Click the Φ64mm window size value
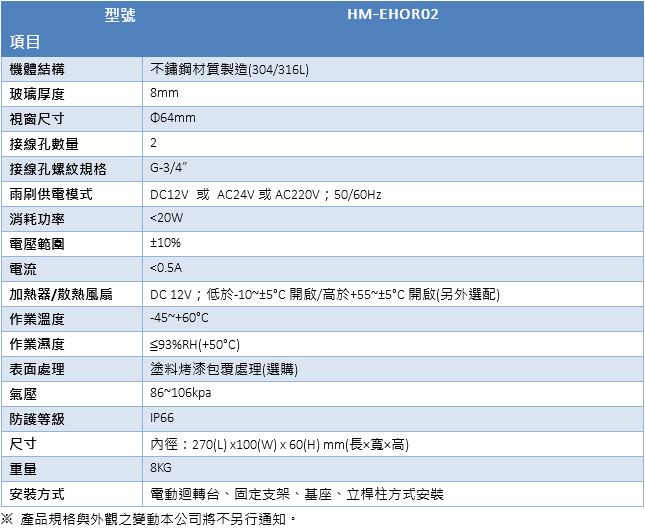 (x=172, y=118)
